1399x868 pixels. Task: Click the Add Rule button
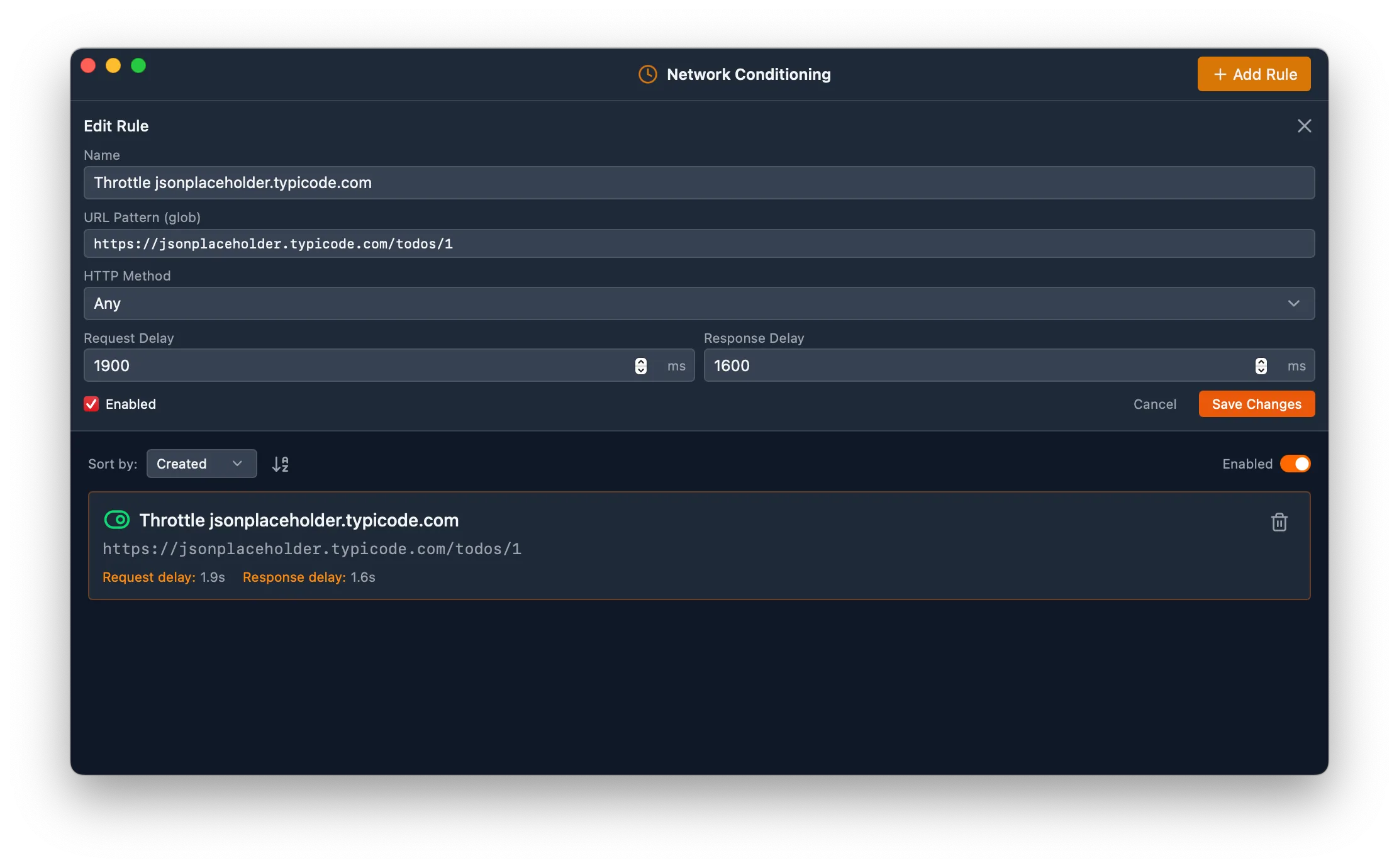click(1254, 74)
